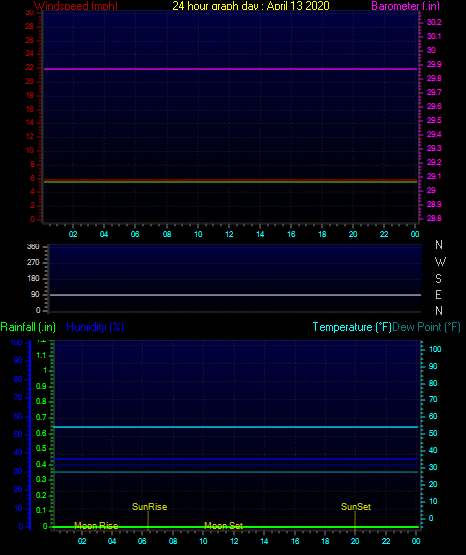
Task: Click the 29.9 barometer scale value
Action: pyautogui.click(x=434, y=64)
